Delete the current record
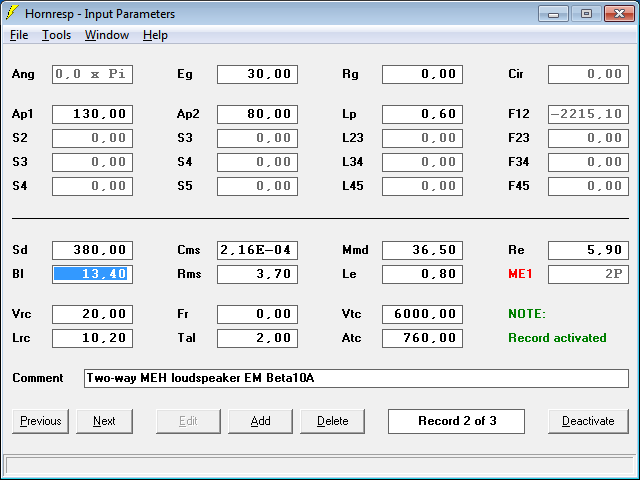 (332, 421)
